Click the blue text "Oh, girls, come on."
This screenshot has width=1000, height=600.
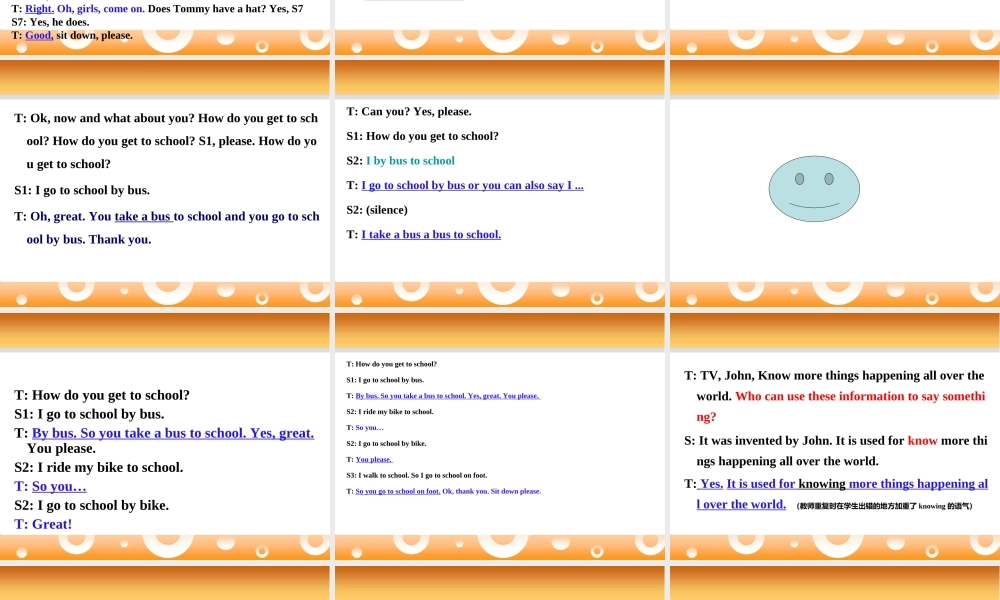coord(101,9)
